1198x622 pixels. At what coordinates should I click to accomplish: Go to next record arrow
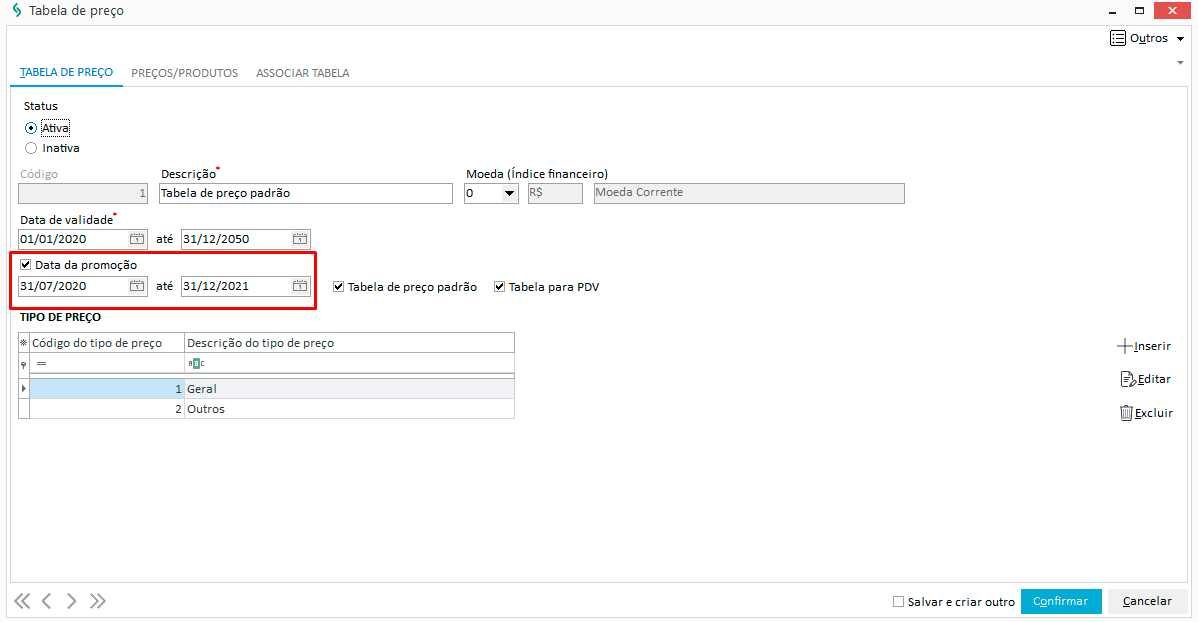(71, 601)
